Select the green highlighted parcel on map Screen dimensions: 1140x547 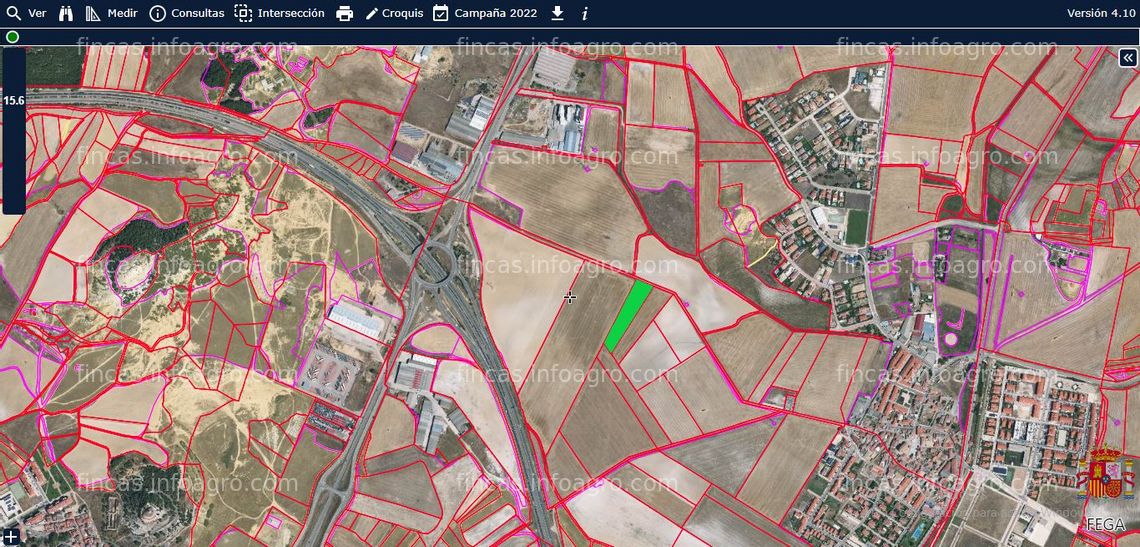(628, 316)
